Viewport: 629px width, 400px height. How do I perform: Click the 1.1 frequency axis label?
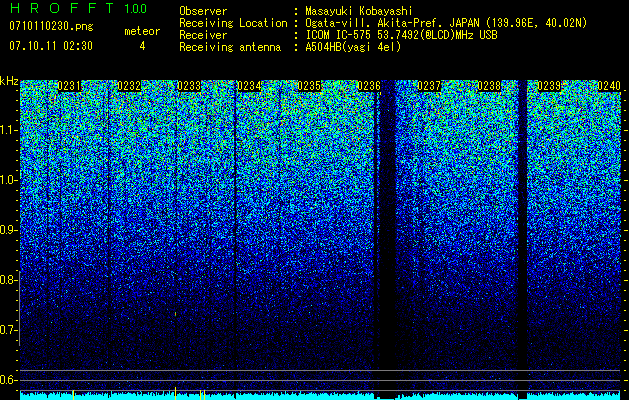point(9,130)
